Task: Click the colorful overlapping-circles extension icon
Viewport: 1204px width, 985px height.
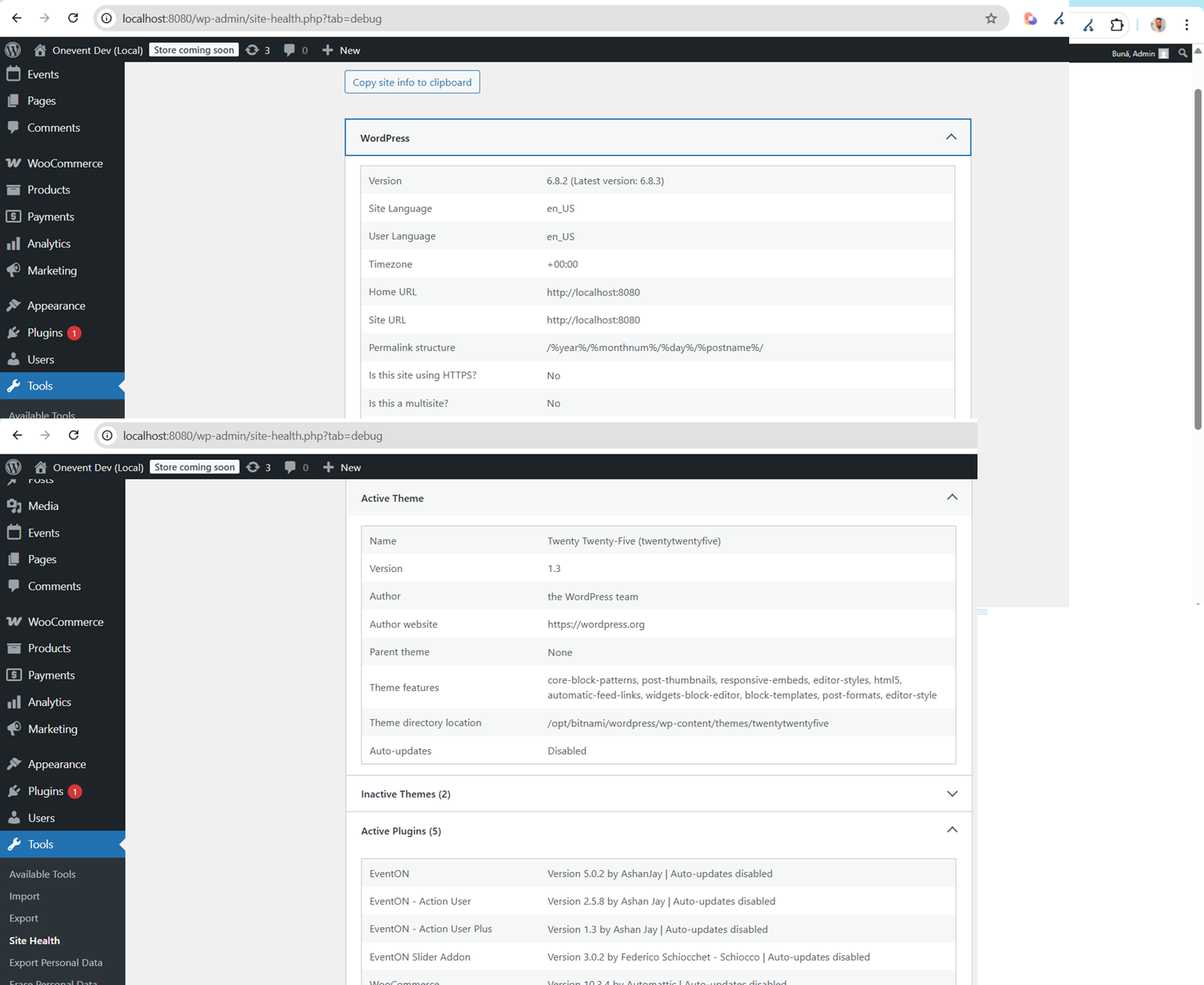Action: (x=1030, y=19)
